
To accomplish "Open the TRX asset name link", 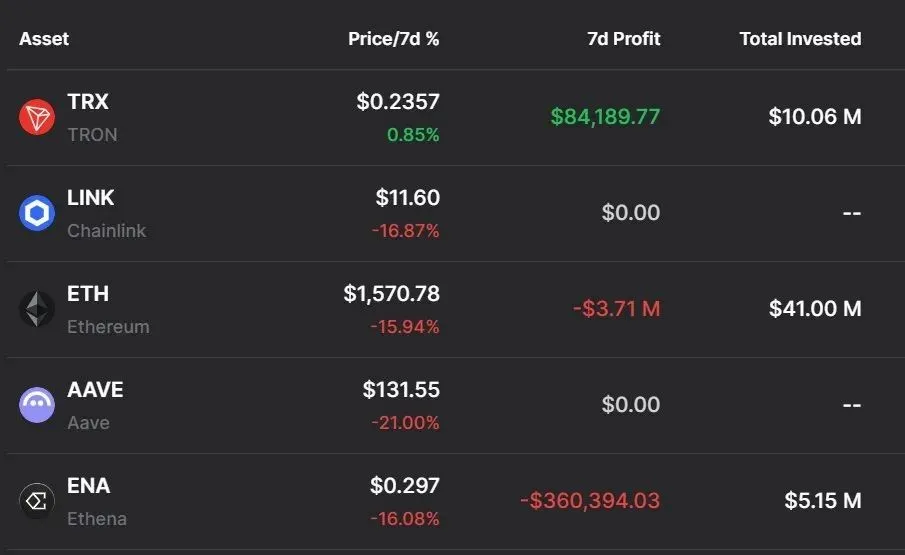I will pyautogui.click(x=88, y=102).
